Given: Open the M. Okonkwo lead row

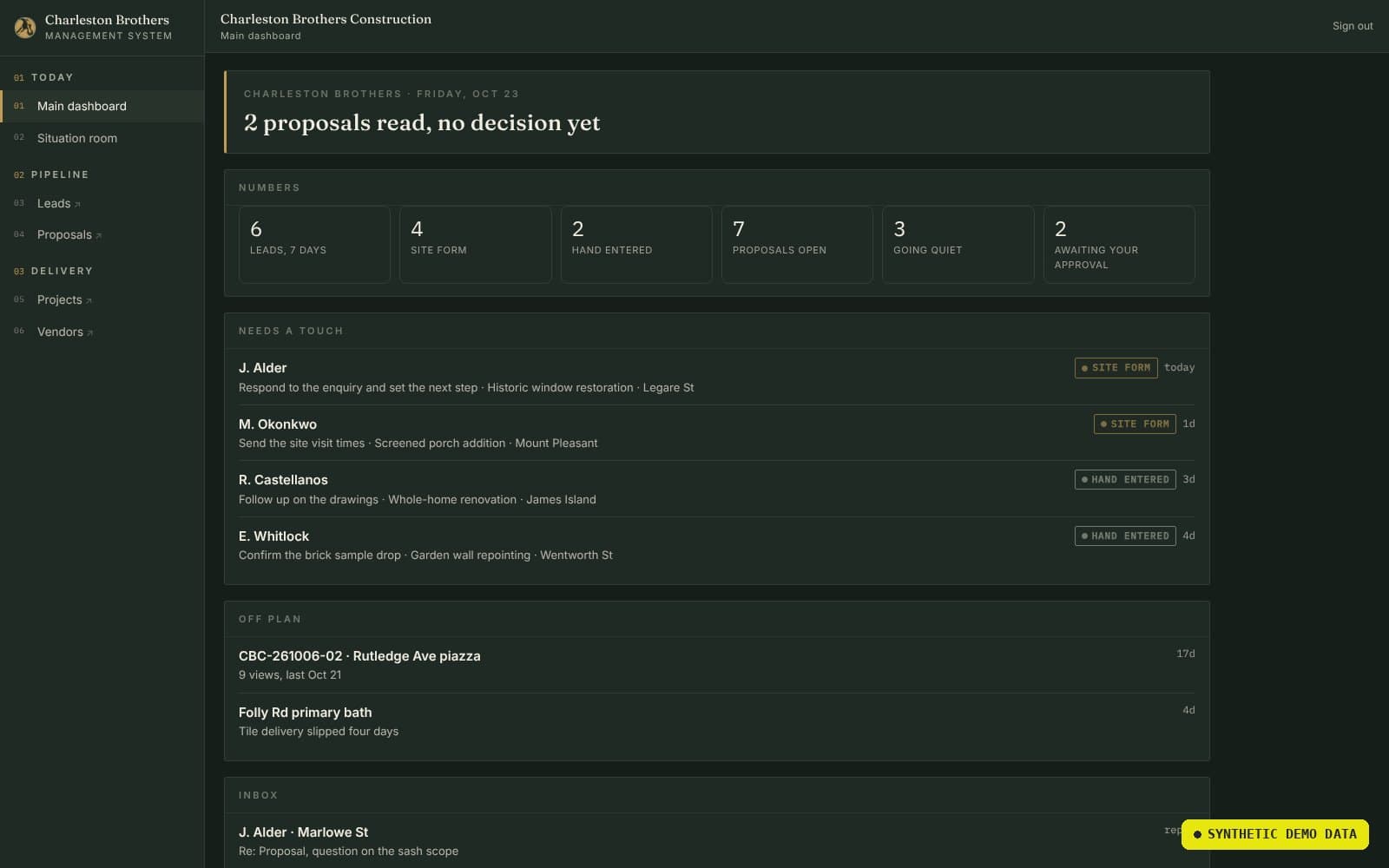Looking at the screenshot, I should (x=716, y=433).
